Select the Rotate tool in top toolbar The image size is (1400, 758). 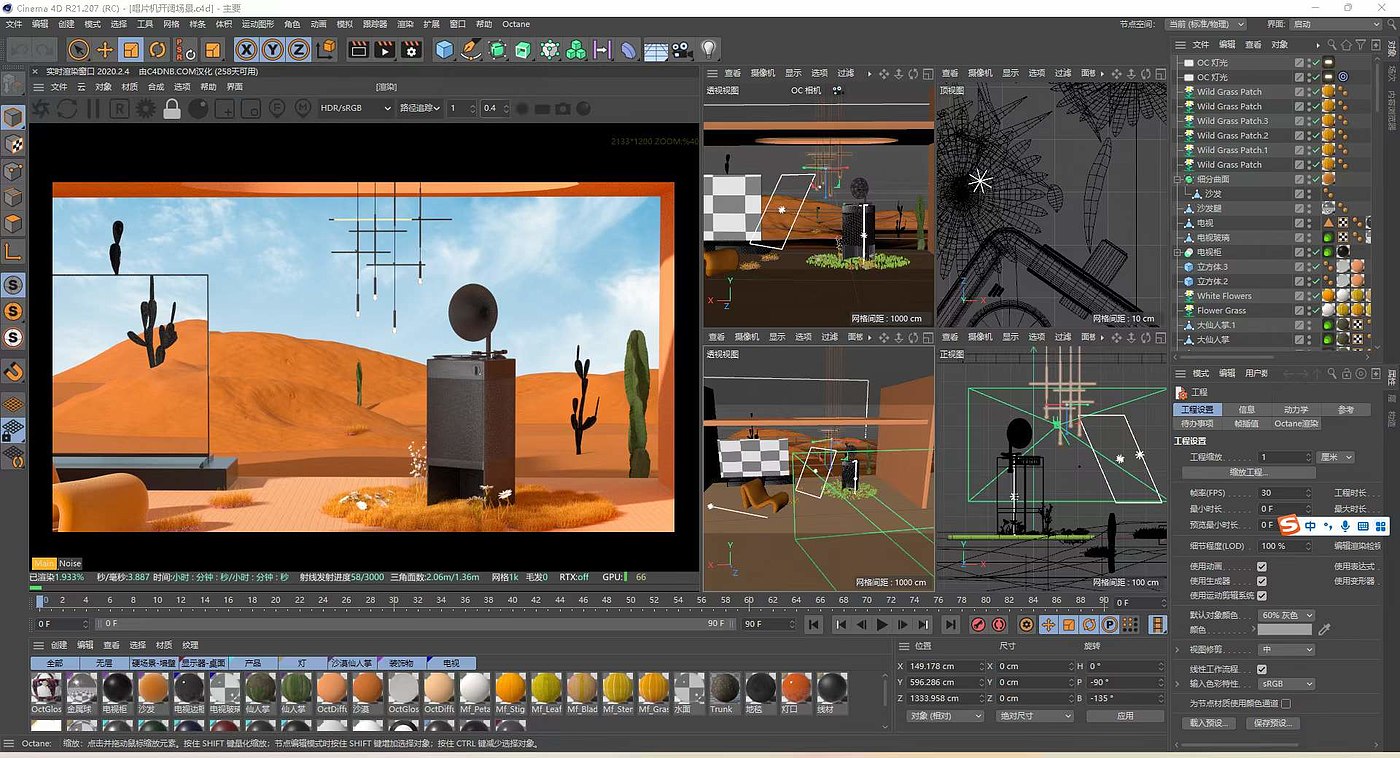158,49
